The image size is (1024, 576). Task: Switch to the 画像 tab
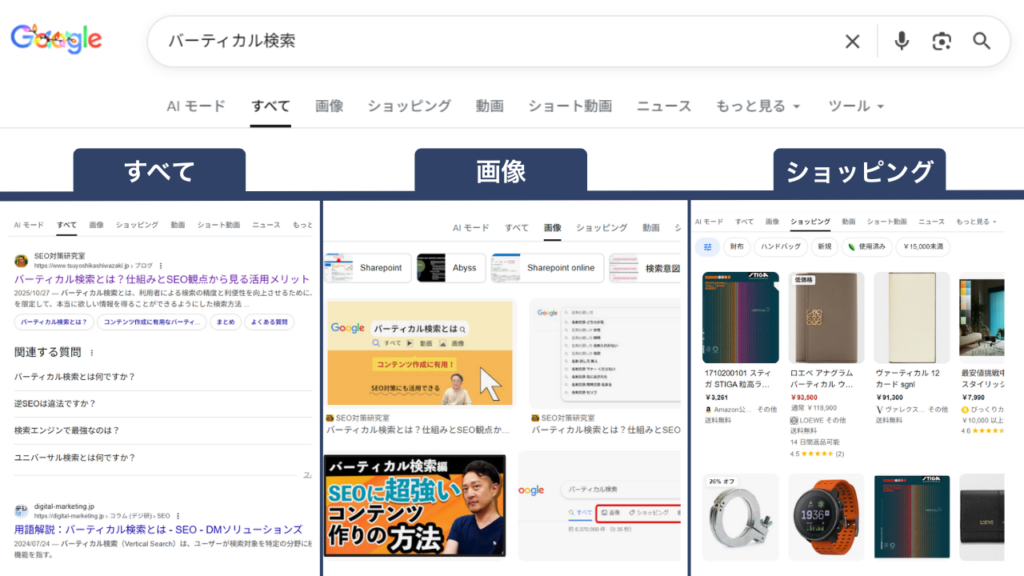[x=328, y=105]
